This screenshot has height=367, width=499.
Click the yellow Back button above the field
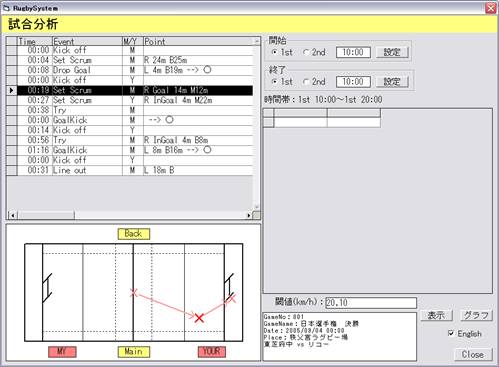(x=134, y=234)
